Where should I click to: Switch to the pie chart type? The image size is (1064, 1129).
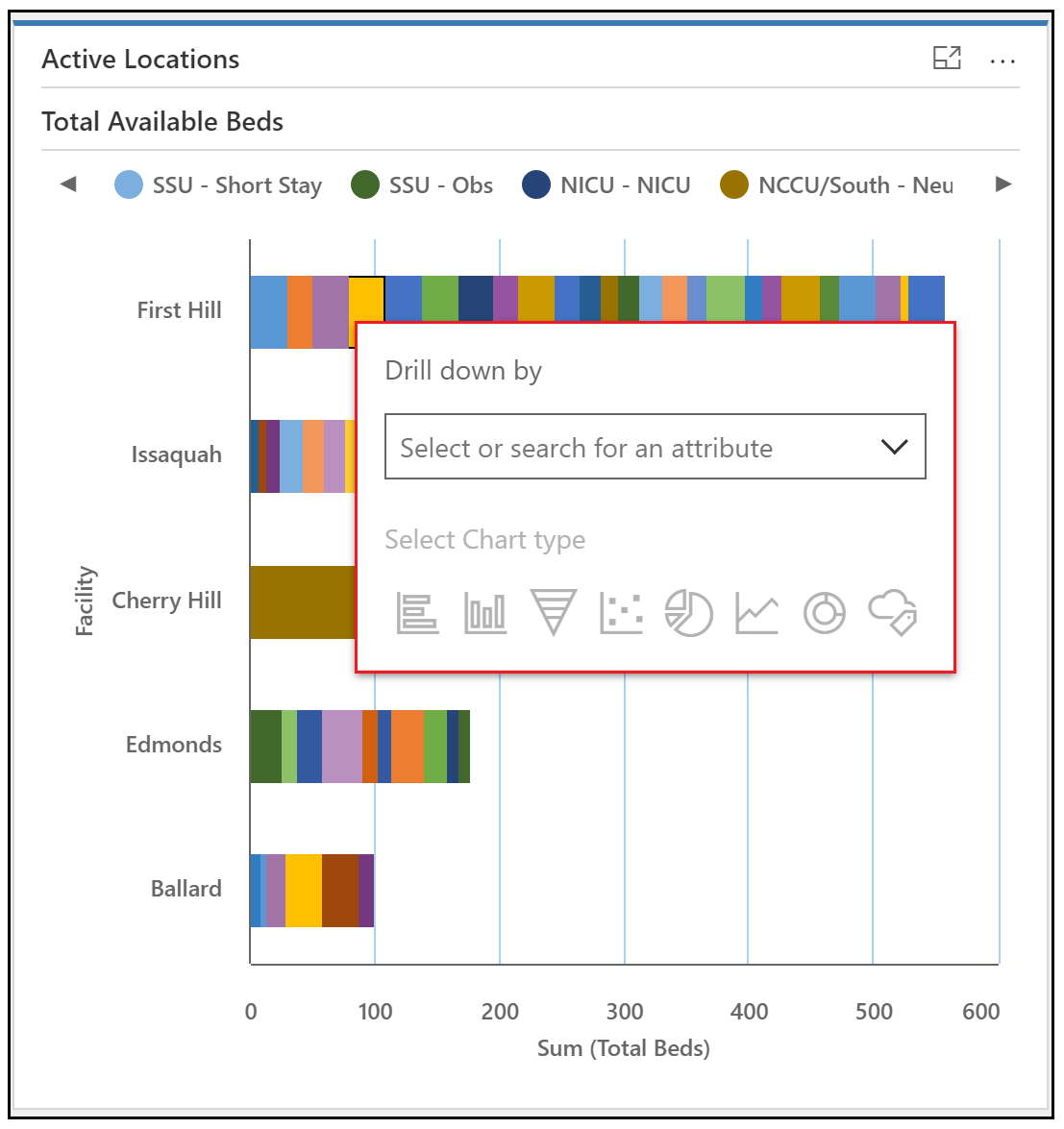(x=689, y=612)
